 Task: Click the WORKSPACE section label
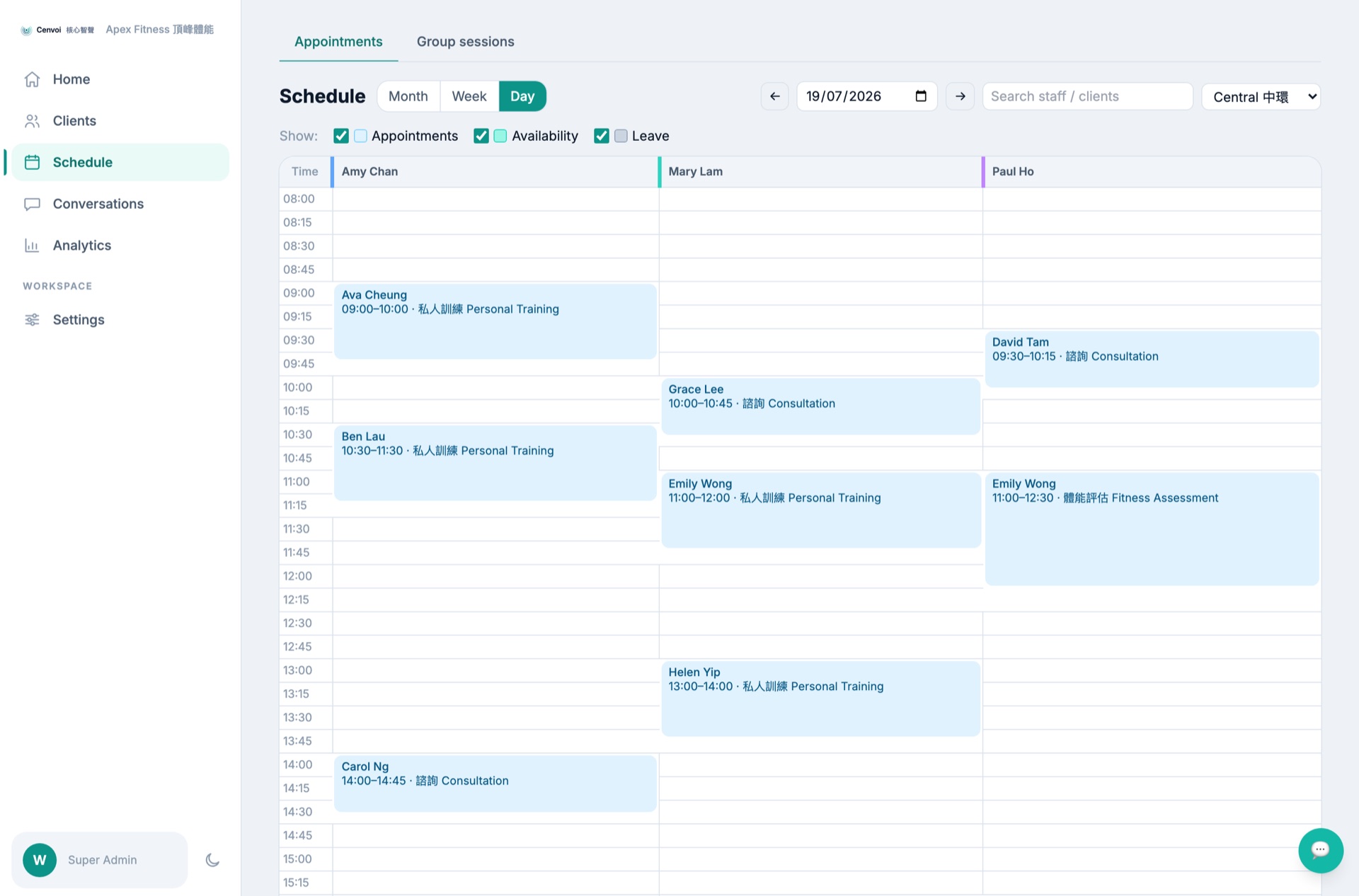(57, 286)
